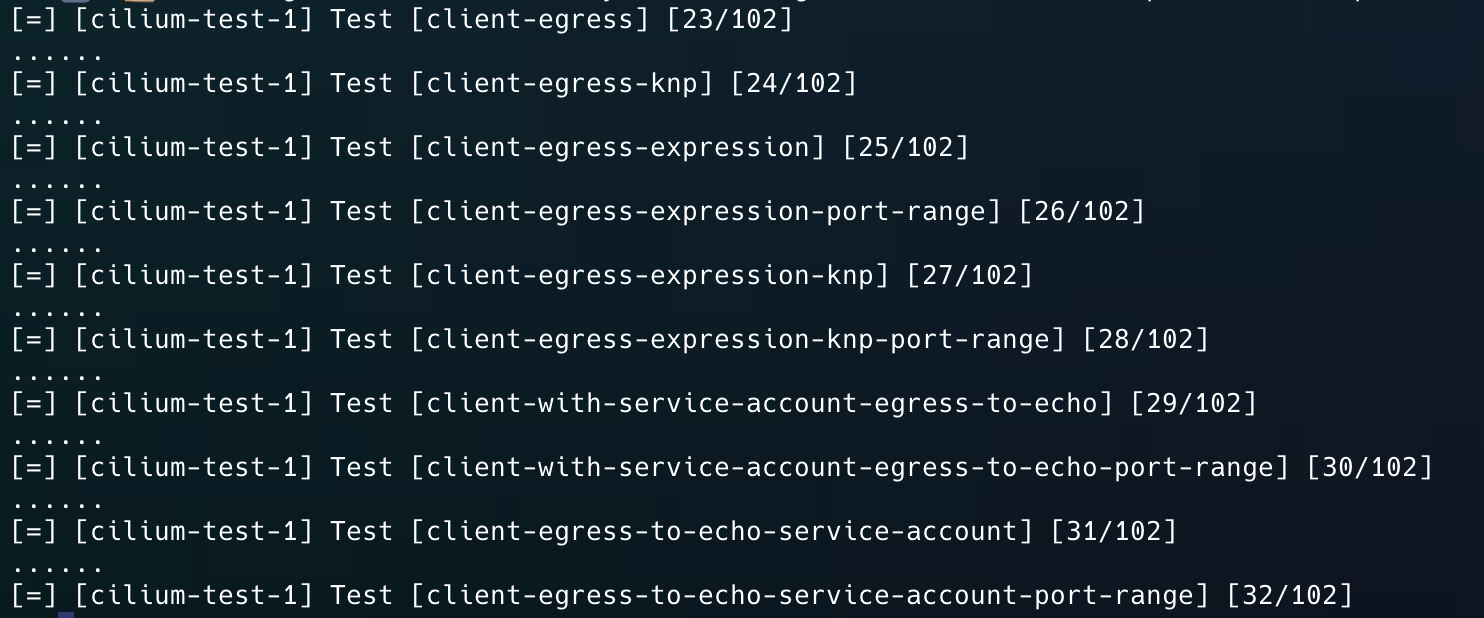Viewport: 1484px width, 618px height.
Task: Click the [29/102] progress counter
Action: tap(1194, 403)
